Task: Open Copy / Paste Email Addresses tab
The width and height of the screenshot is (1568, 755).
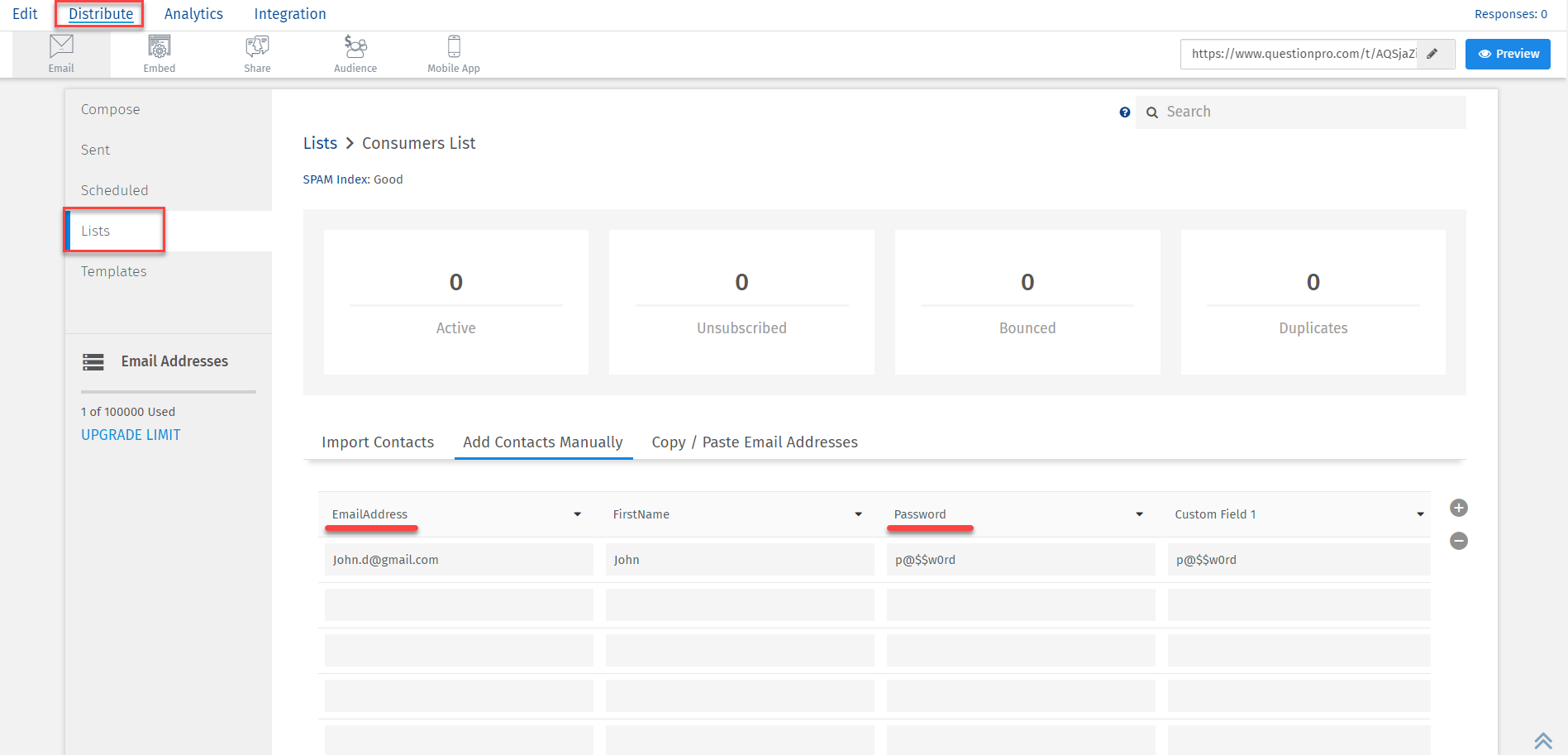Action: coord(754,442)
